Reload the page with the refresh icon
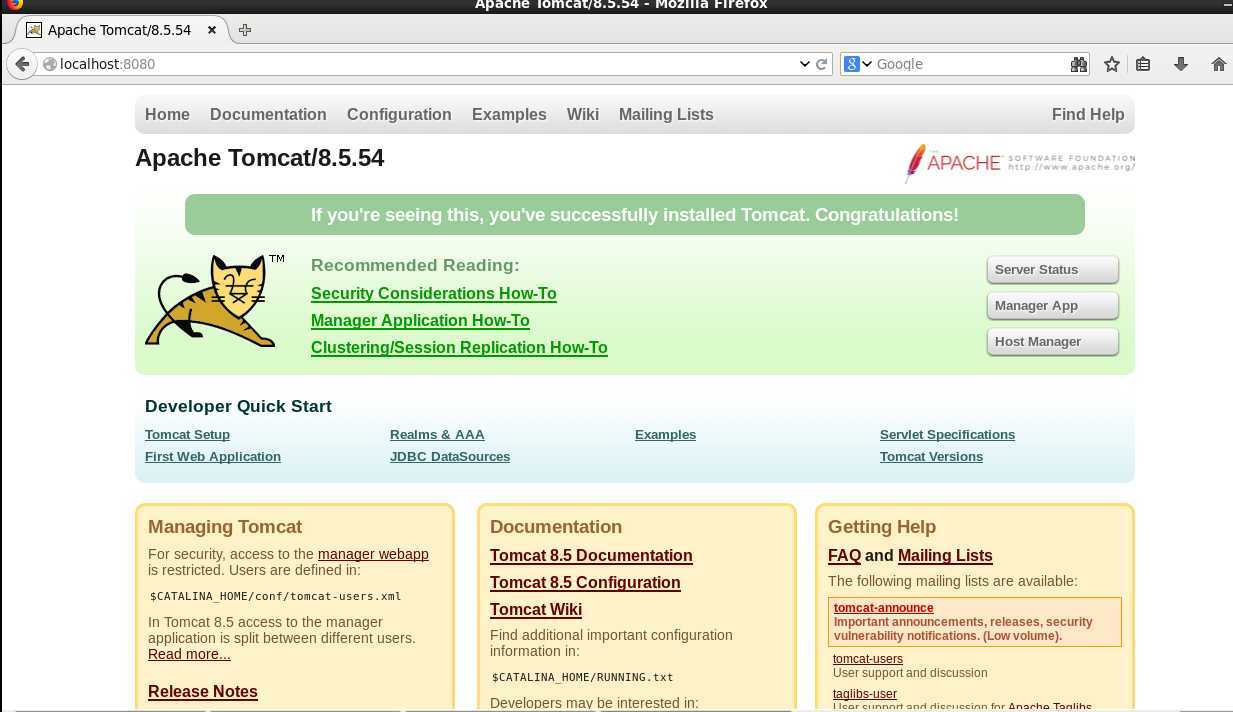1233x712 pixels. click(822, 64)
